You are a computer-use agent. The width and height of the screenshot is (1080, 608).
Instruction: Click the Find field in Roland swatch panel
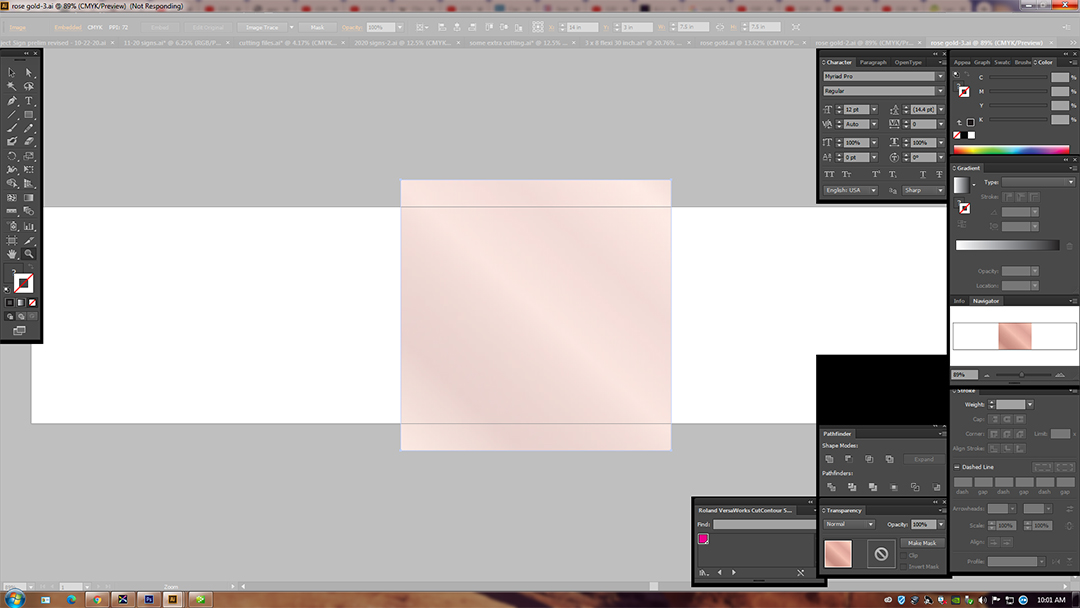point(764,525)
